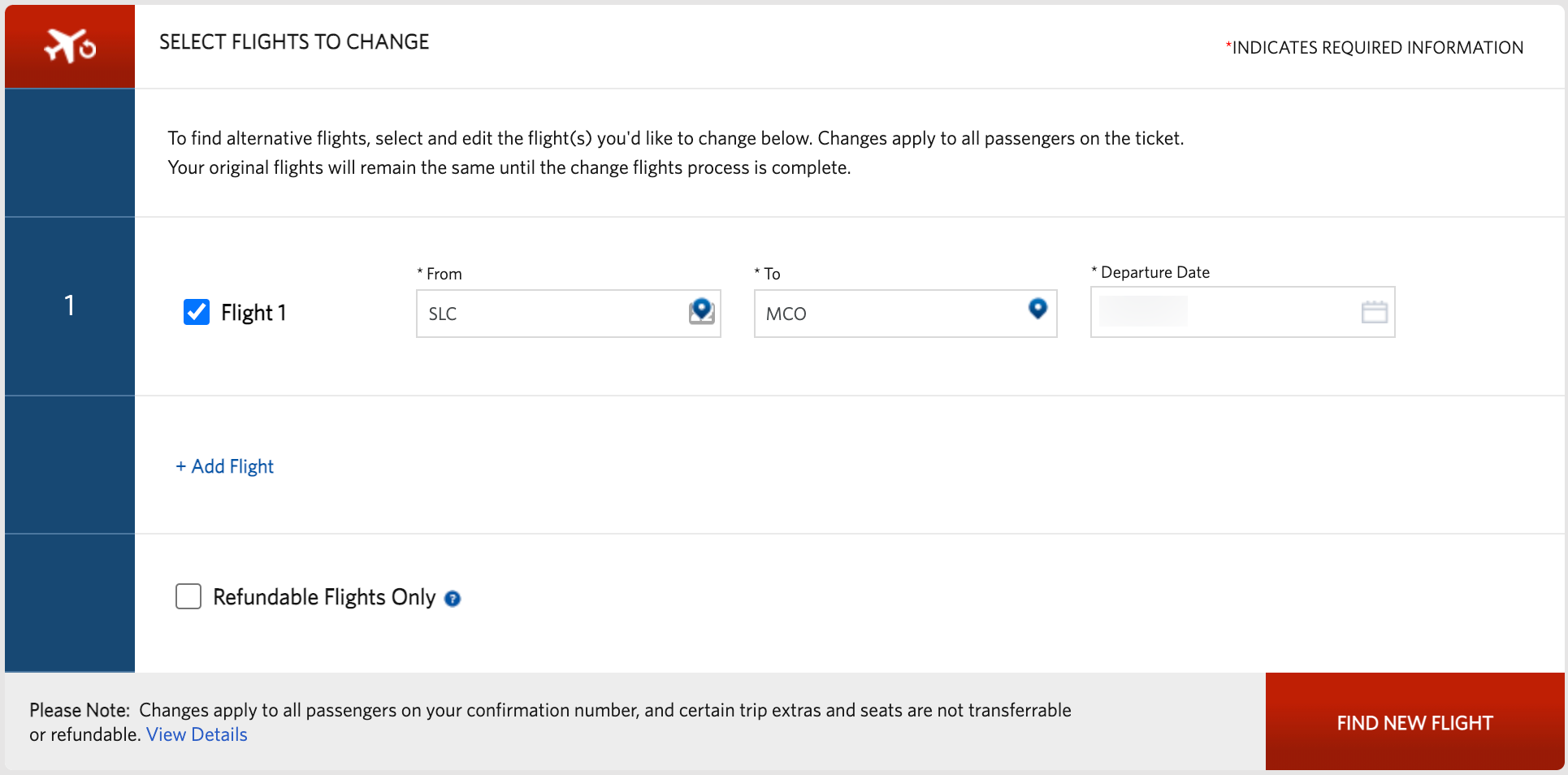
Task: Click the step 1 sidebar indicator
Action: point(69,306)
